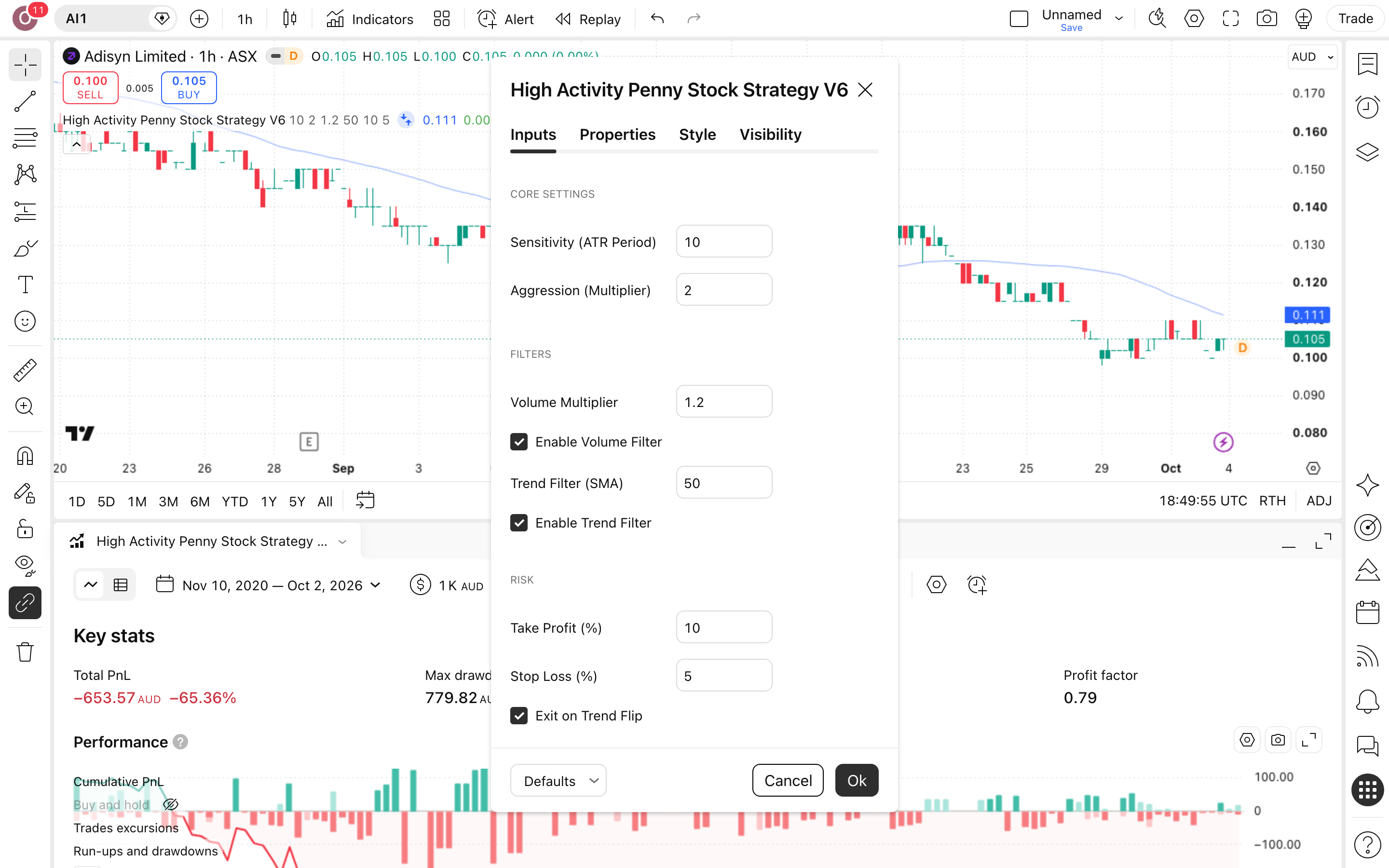Open the calendar icon in right sidebar
1389x868 pixels.
(1367, 612)
